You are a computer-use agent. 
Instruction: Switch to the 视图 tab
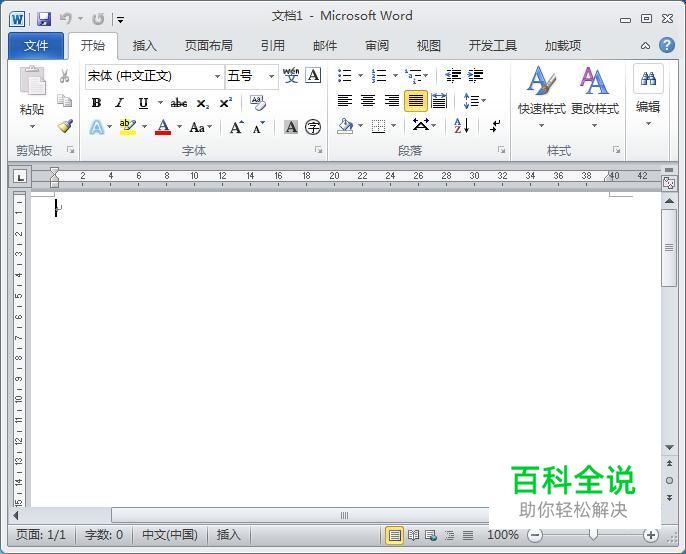click(x=428, y=46)
